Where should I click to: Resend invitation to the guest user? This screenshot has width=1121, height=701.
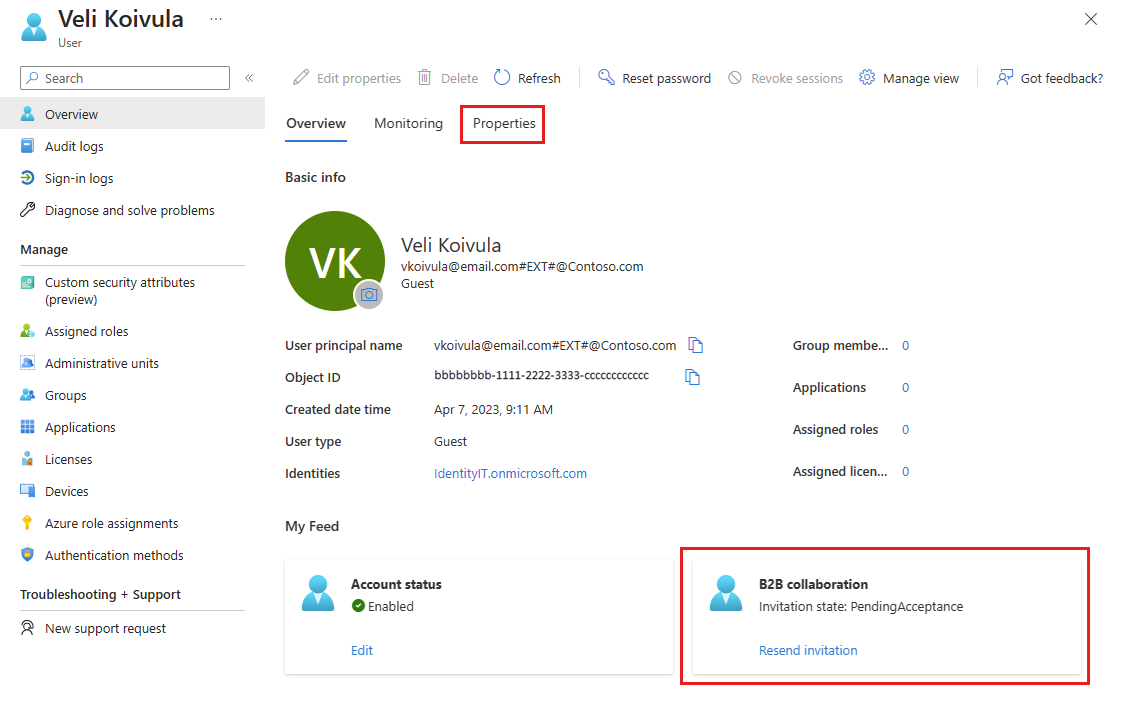point(808,650)
